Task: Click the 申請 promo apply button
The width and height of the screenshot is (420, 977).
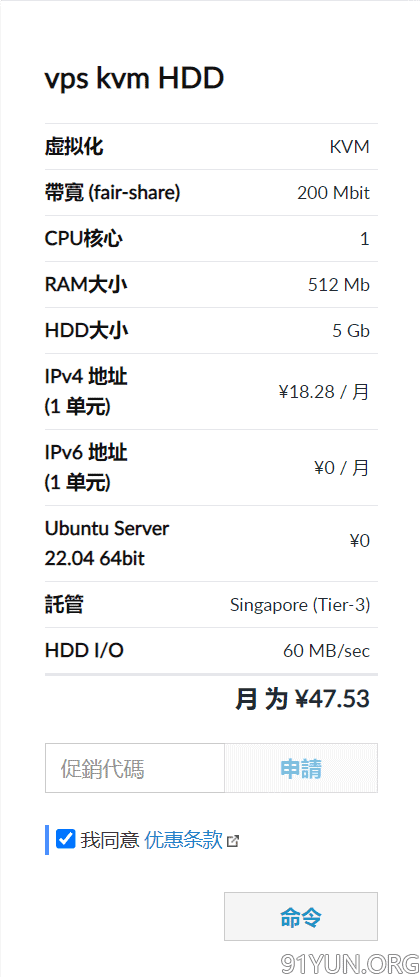Action: 301,768
